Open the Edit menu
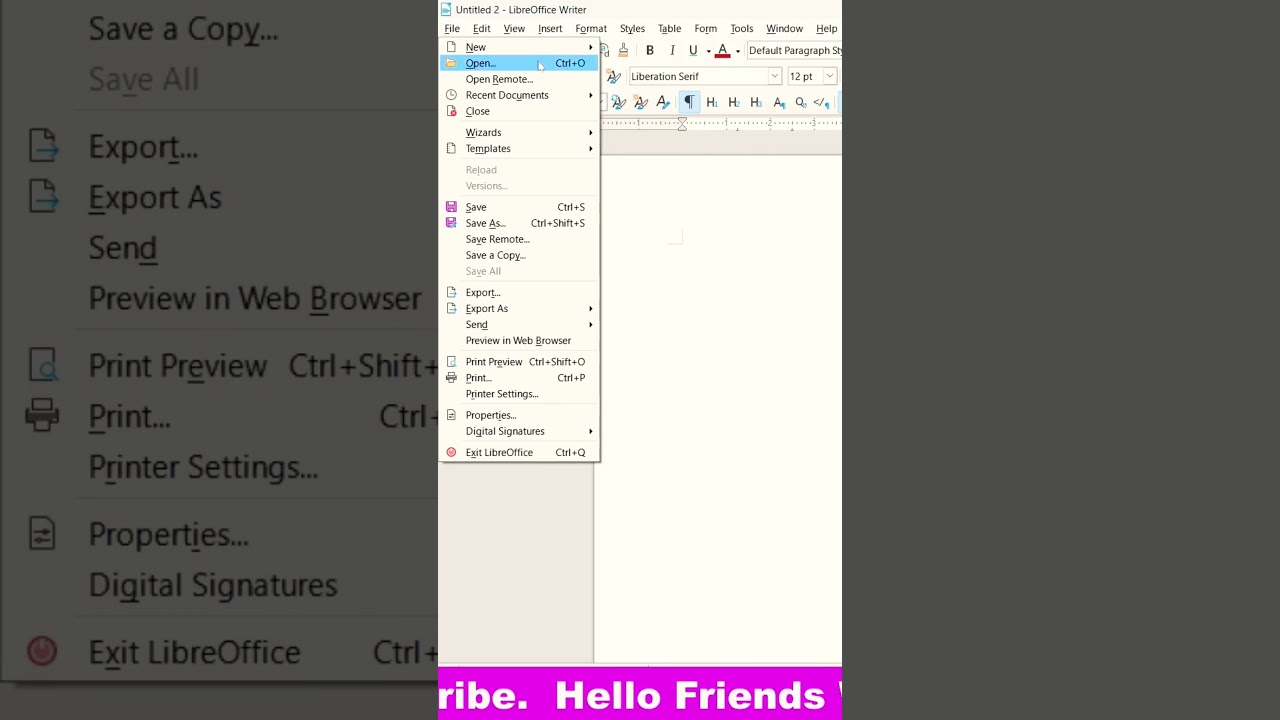The height and width of the screenshot is (720, 1280). (x=482, y=29)
